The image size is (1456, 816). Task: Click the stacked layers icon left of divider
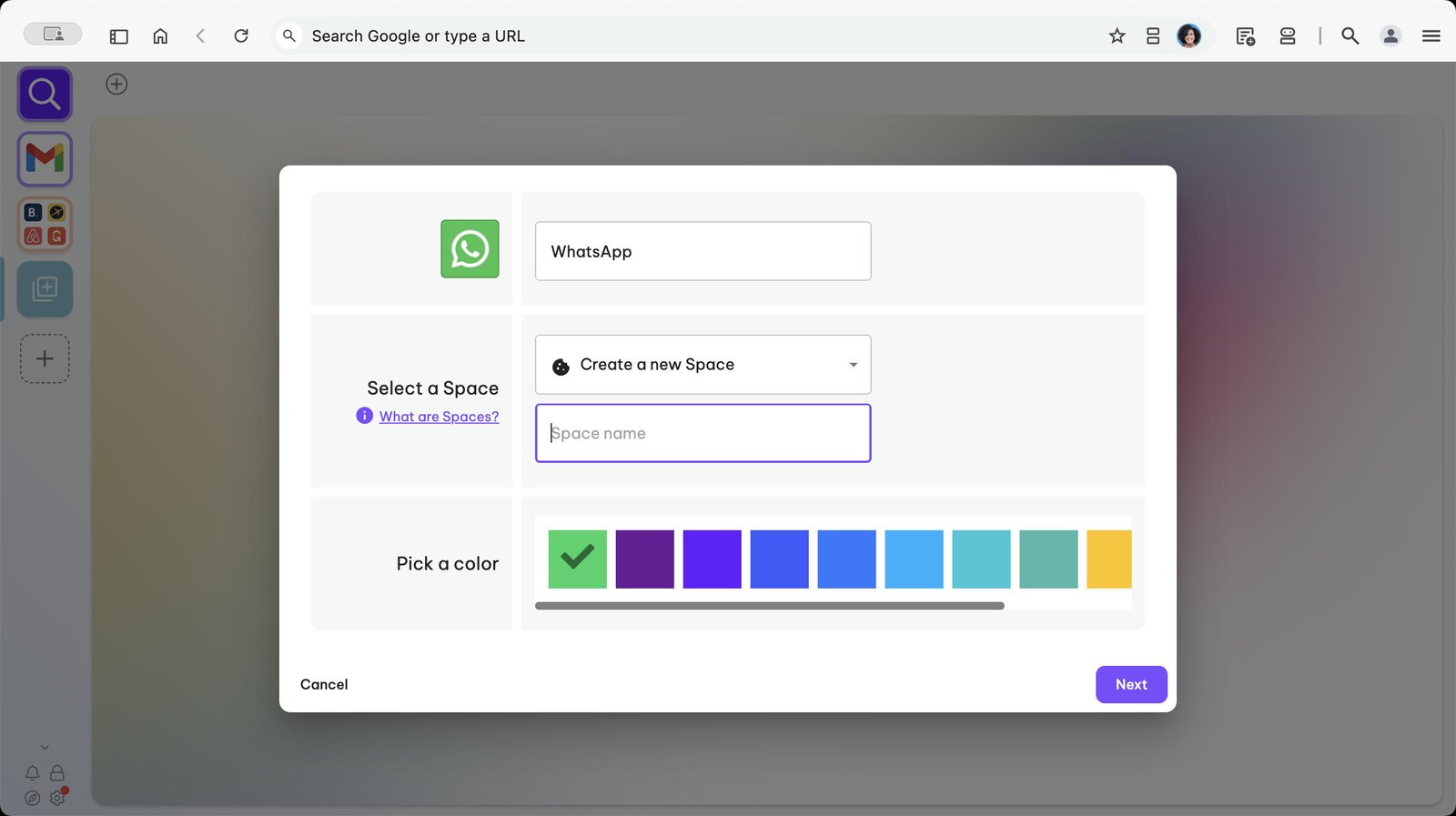click(x=1288, y=36)
